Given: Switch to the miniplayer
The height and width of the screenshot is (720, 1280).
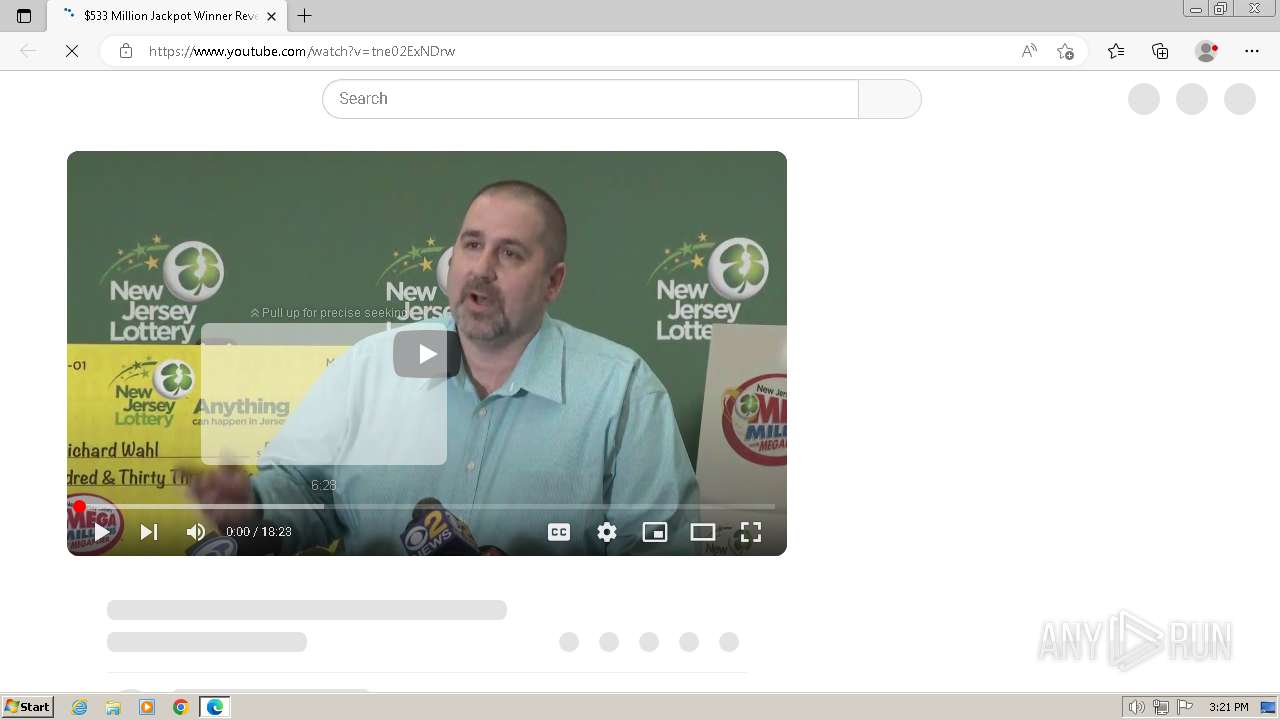Looking at the screenshot, I should 655,532.
